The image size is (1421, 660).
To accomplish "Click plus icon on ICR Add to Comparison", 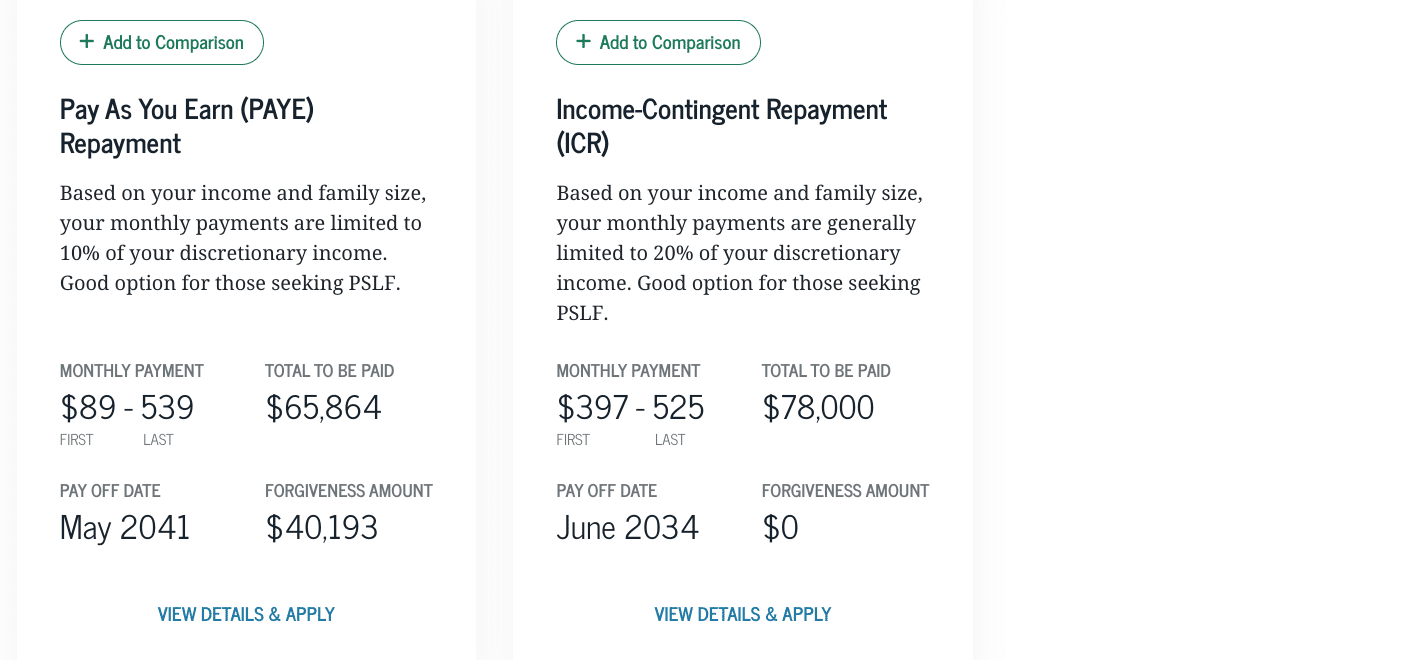I will click(583, 42).
